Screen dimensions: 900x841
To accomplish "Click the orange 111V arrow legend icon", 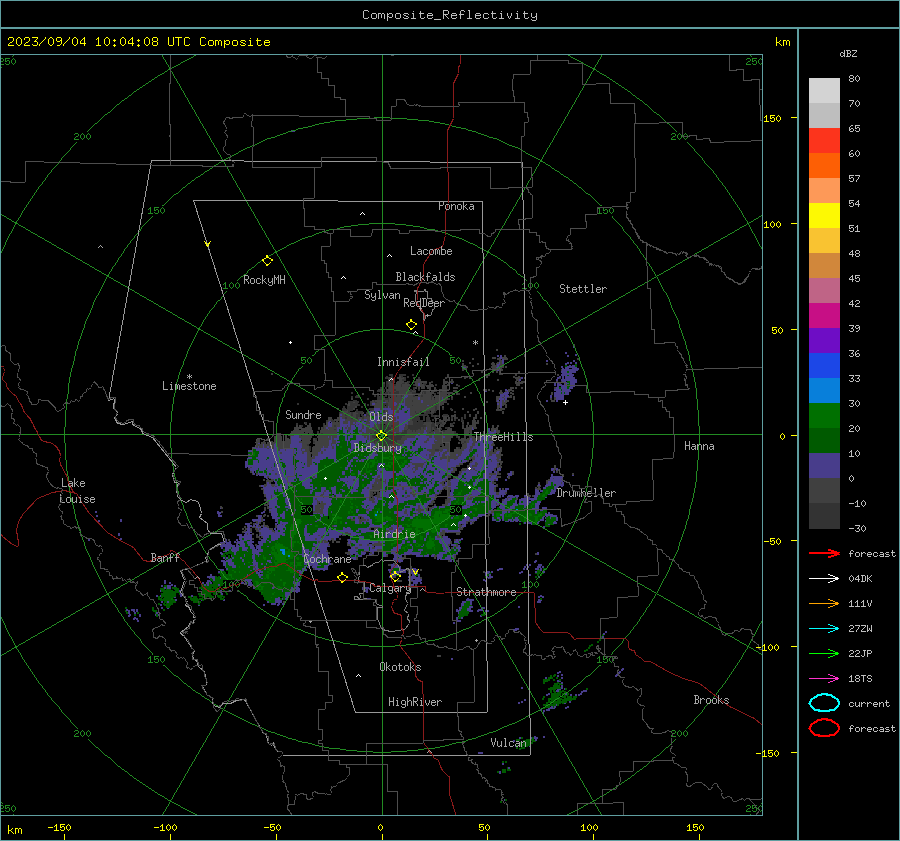I will (824, 603).
